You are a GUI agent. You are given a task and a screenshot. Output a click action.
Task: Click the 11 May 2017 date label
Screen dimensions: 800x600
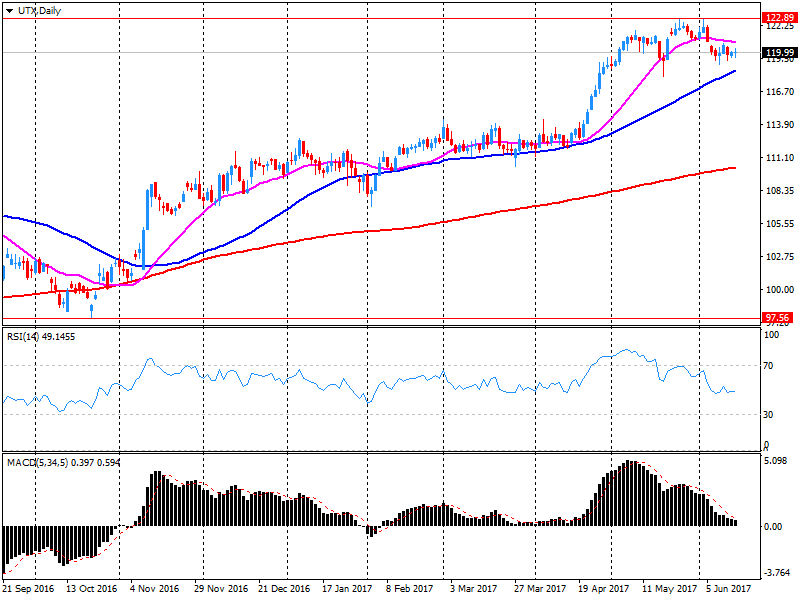(x=669, y=589)
